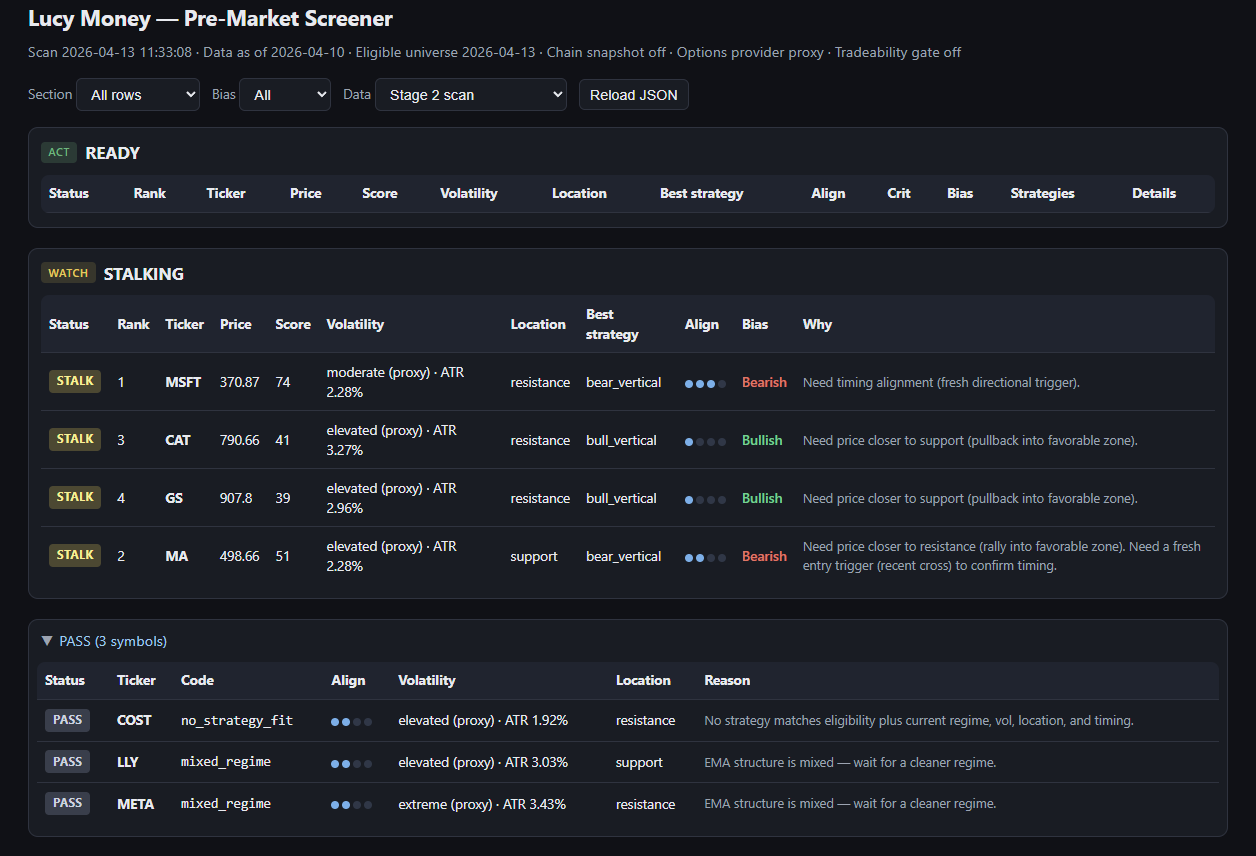Select the LLY ticker in the PASS table
The width and height of the screenshot is (1256, 856).
[x=128, y=762]
